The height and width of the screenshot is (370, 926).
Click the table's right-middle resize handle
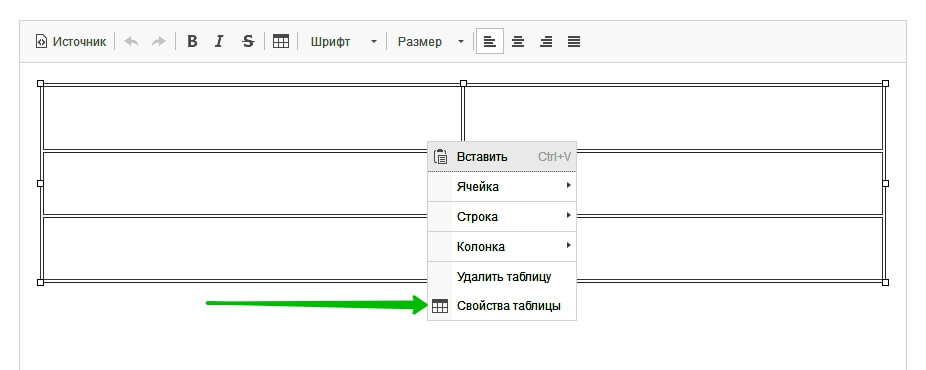(885, 184)
